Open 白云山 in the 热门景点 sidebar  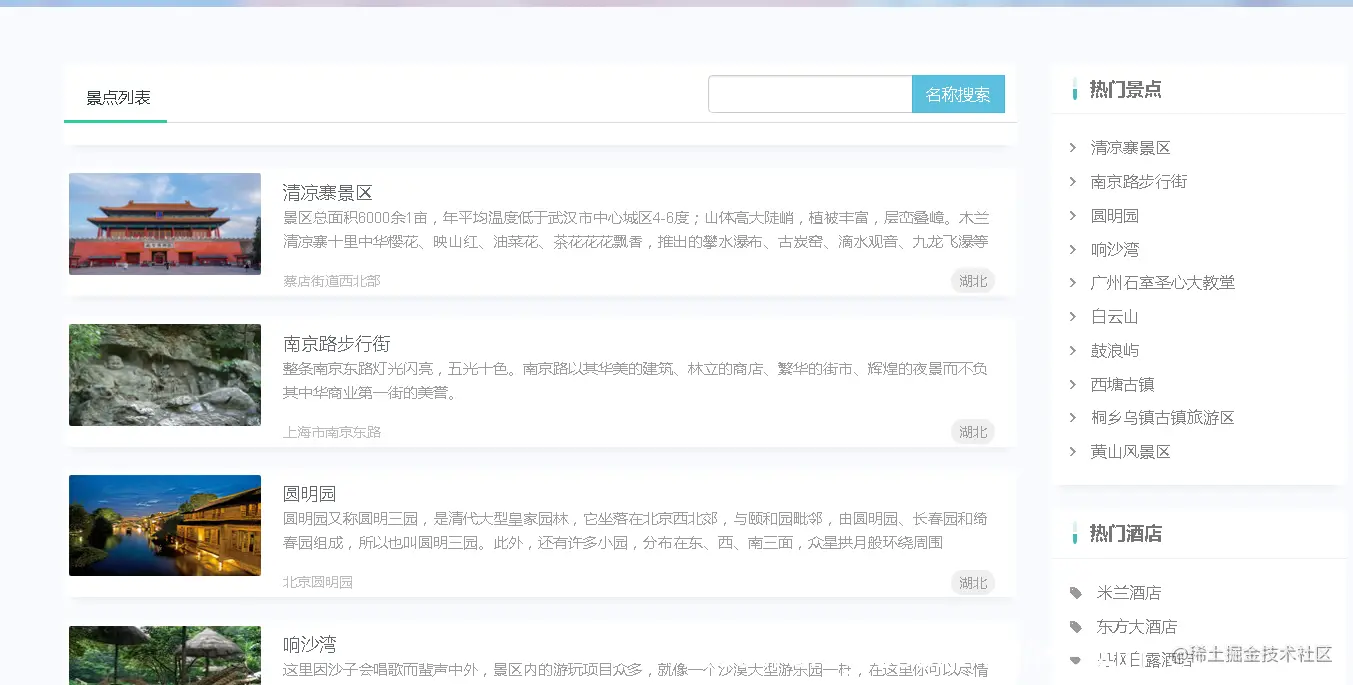click(1115, 317)
